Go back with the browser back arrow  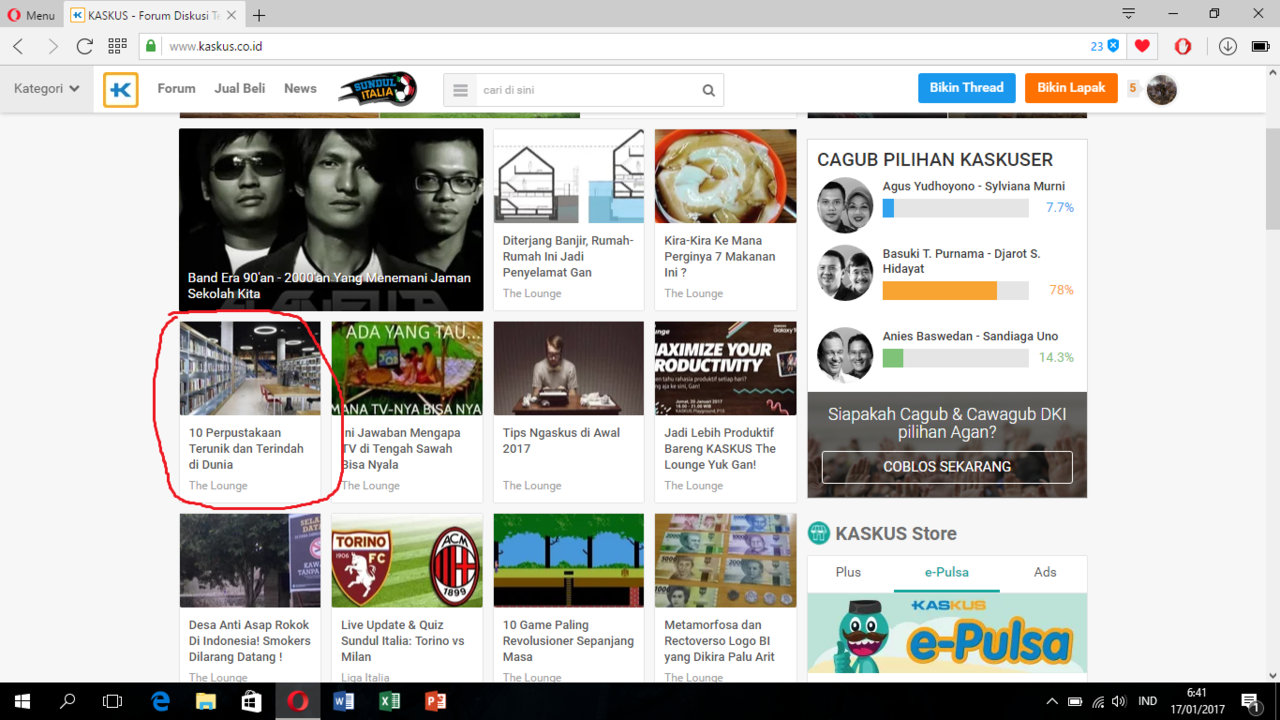click(18, 46)
